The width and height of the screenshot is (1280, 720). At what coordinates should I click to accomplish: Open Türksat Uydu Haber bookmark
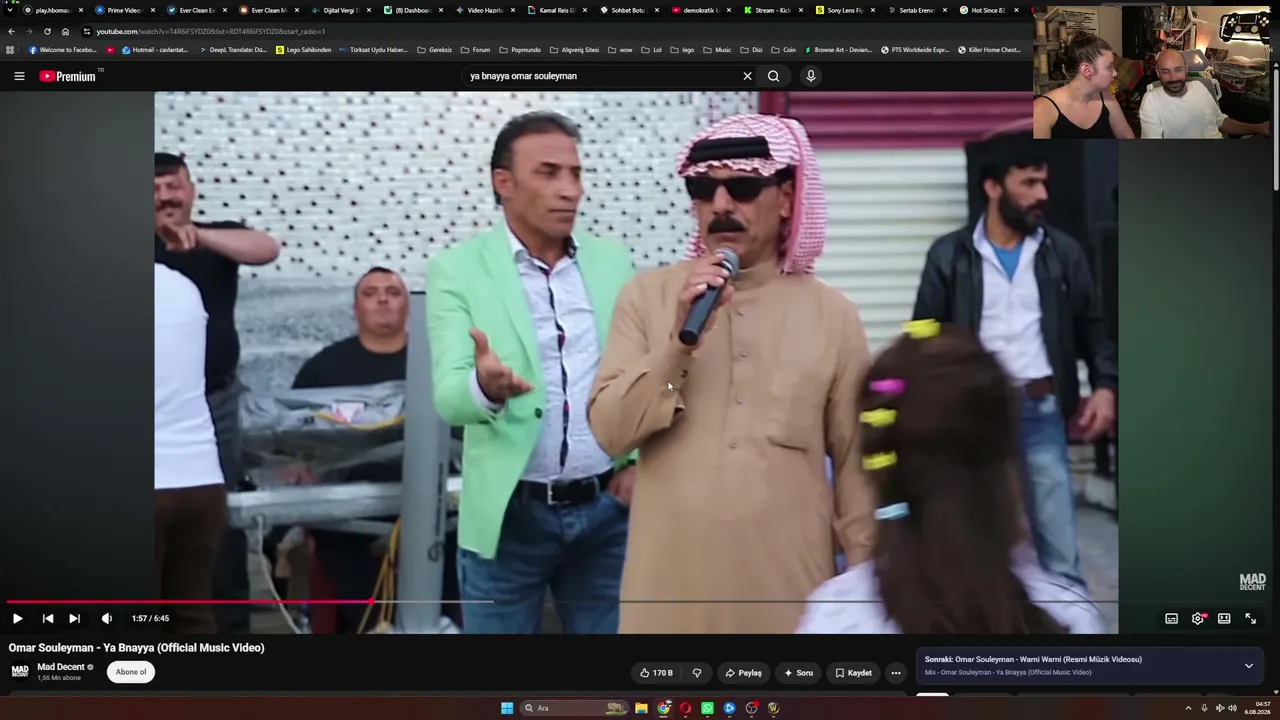click(x=373, y=50)
